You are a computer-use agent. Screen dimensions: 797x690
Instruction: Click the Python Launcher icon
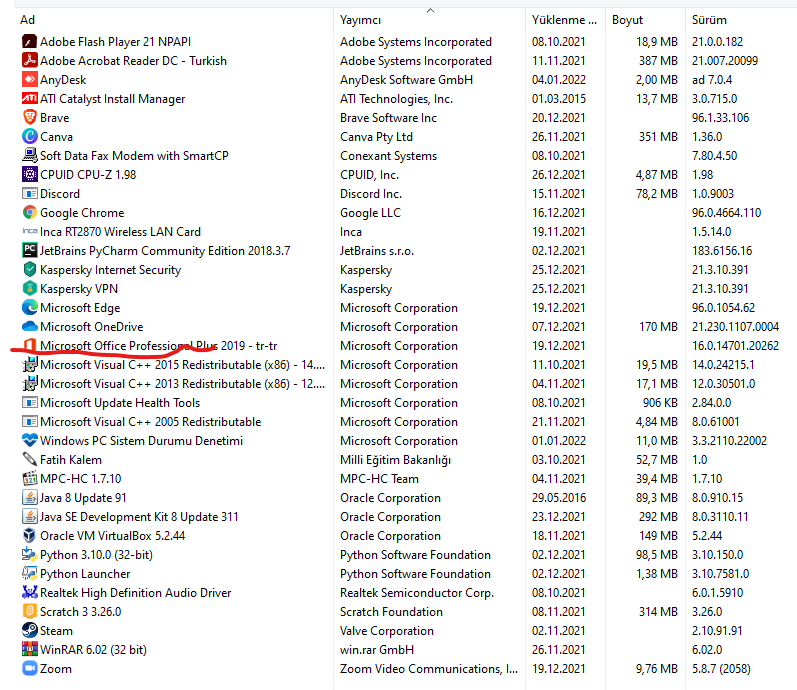point(29,573)
